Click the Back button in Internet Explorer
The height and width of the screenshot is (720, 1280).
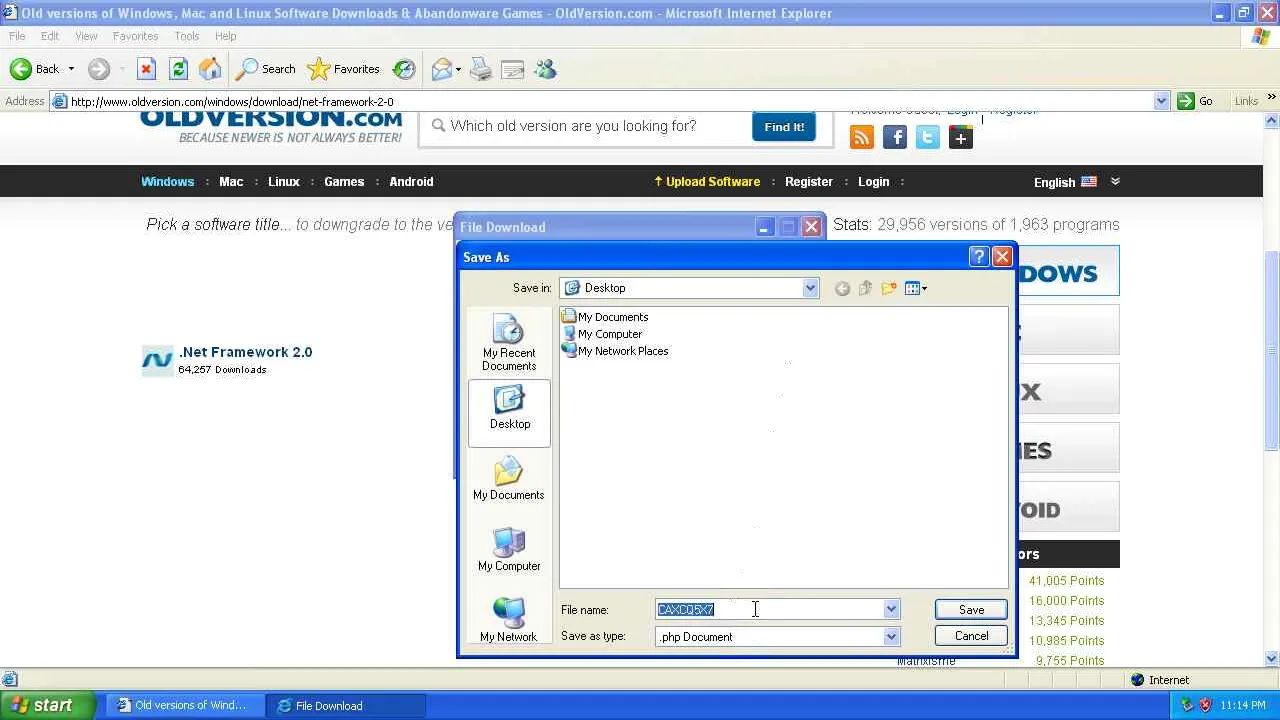34,69
